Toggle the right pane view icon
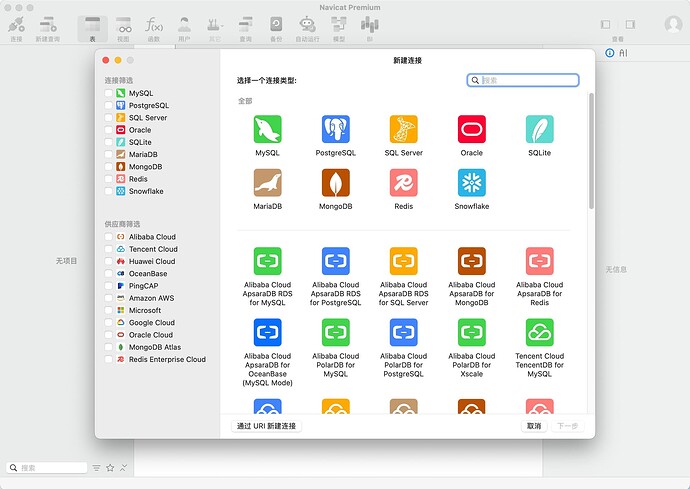The width and height of the screenshot is (690, 489). [630, 24]
